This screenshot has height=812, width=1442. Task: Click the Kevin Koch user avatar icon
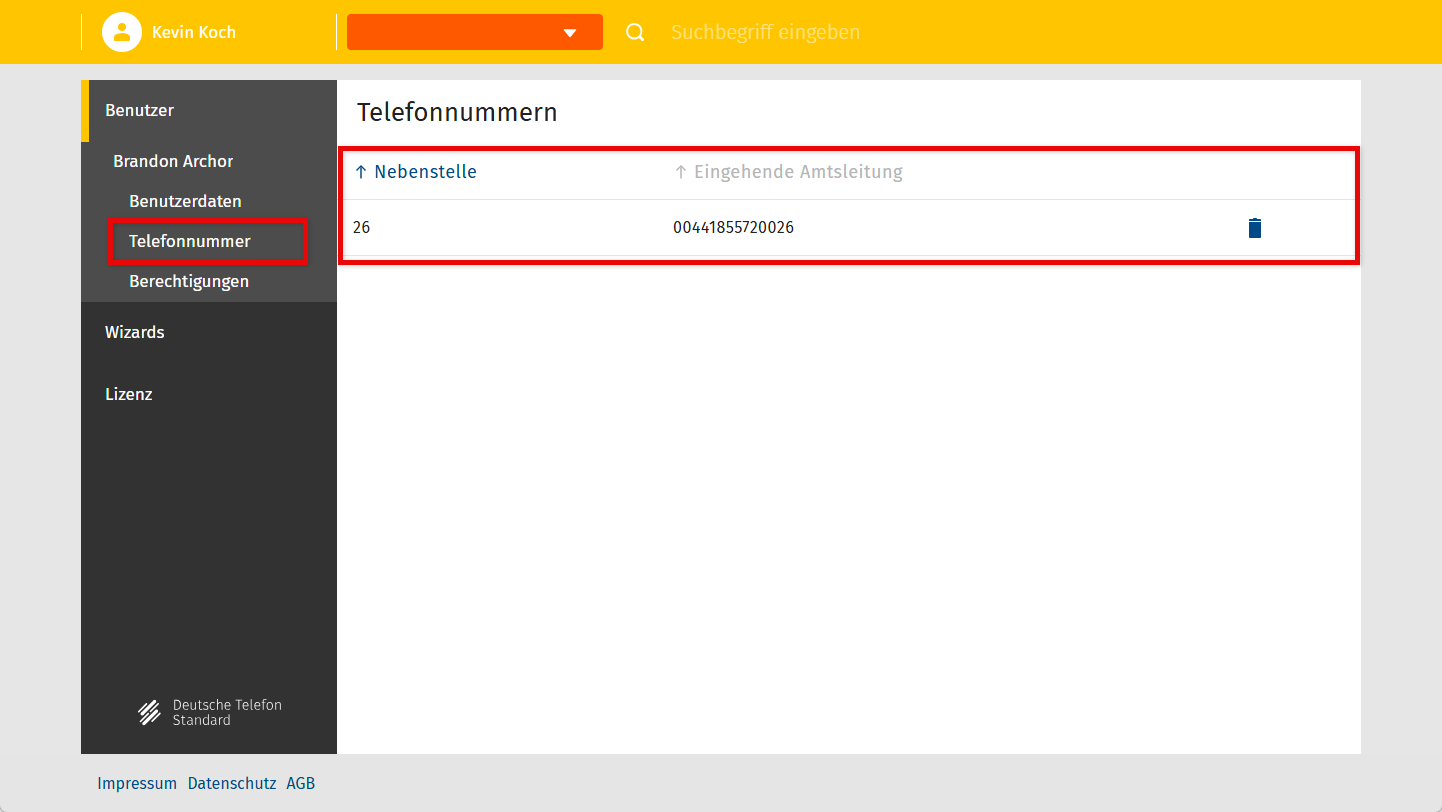121,32
